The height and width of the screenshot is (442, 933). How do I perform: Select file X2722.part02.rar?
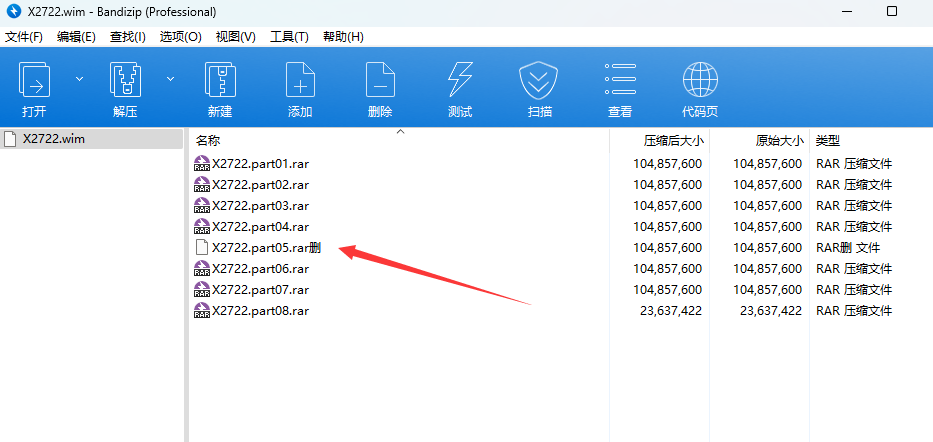coord(260,184)
